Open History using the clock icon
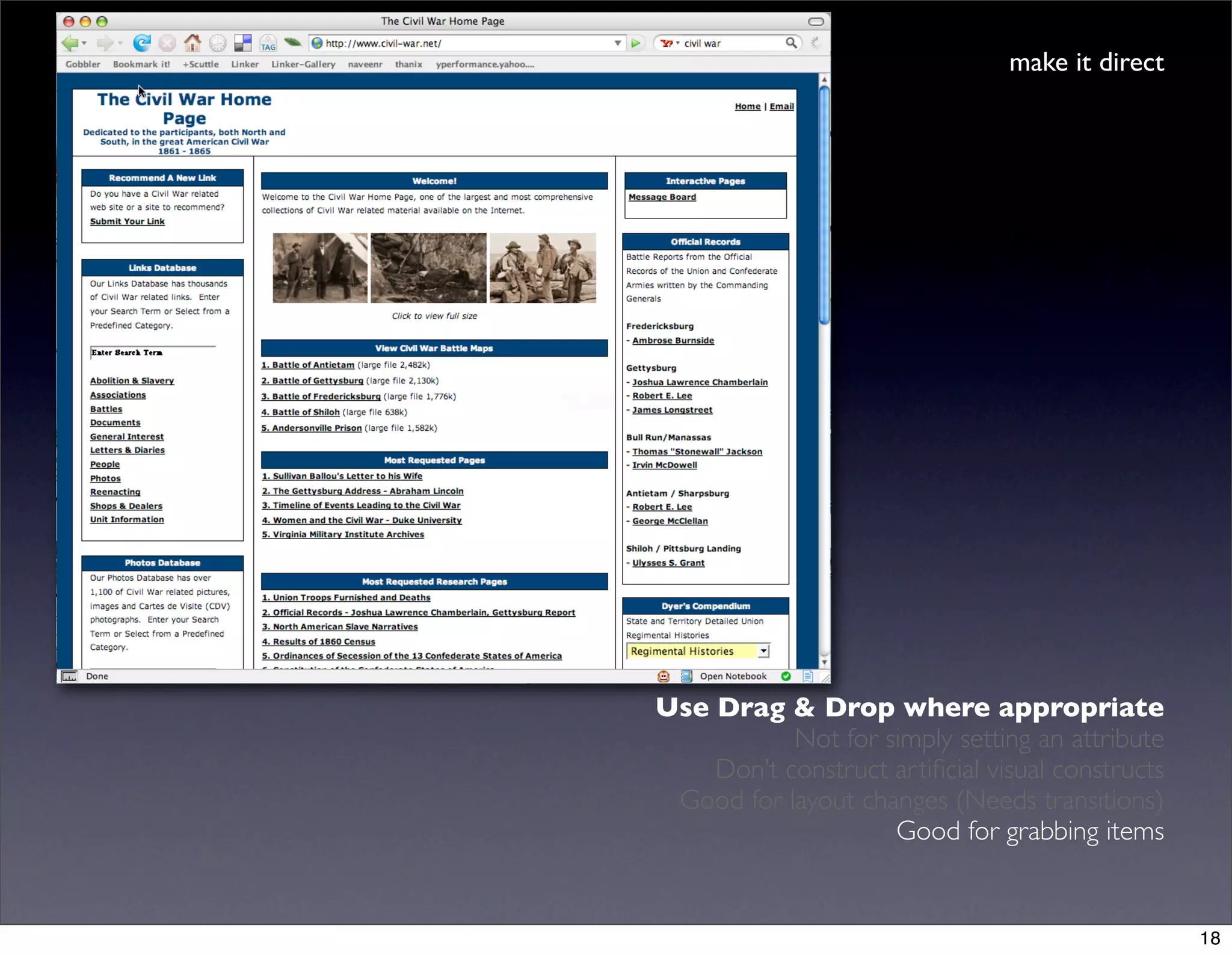 pyautogui.click(x=217, y=43)
